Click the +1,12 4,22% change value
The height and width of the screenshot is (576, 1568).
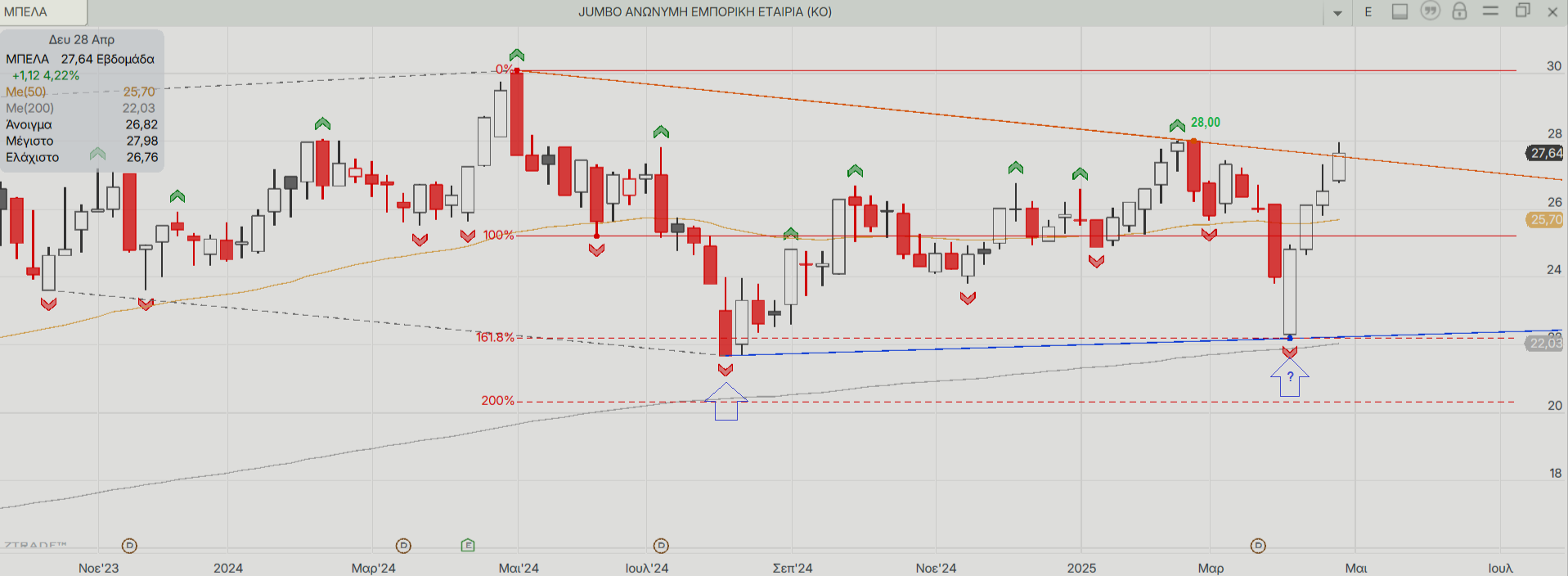46,75
